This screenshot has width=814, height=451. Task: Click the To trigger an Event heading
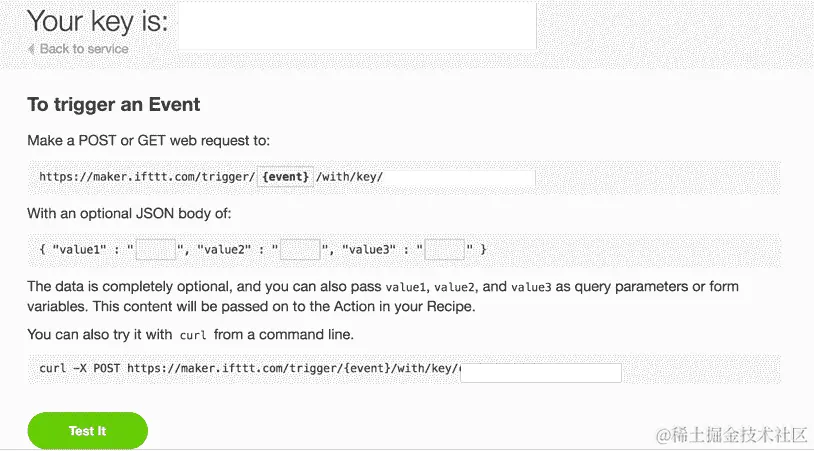pyautogui.click(x=114, y=104)
